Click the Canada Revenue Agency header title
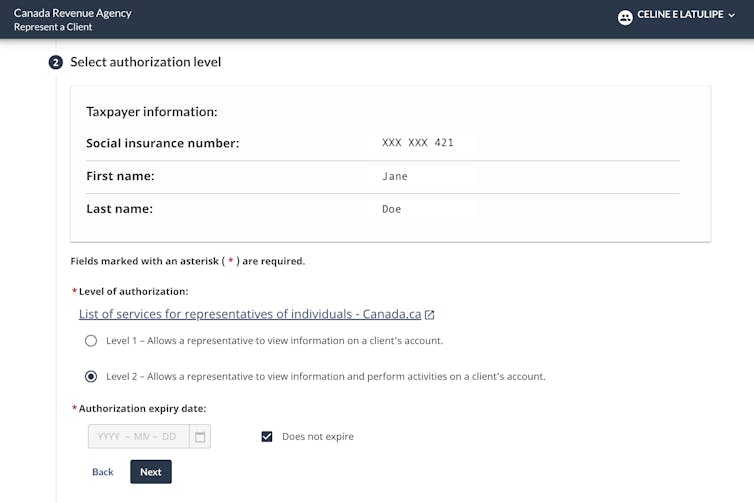Screen dimensions: 754x503 (72, 13)
